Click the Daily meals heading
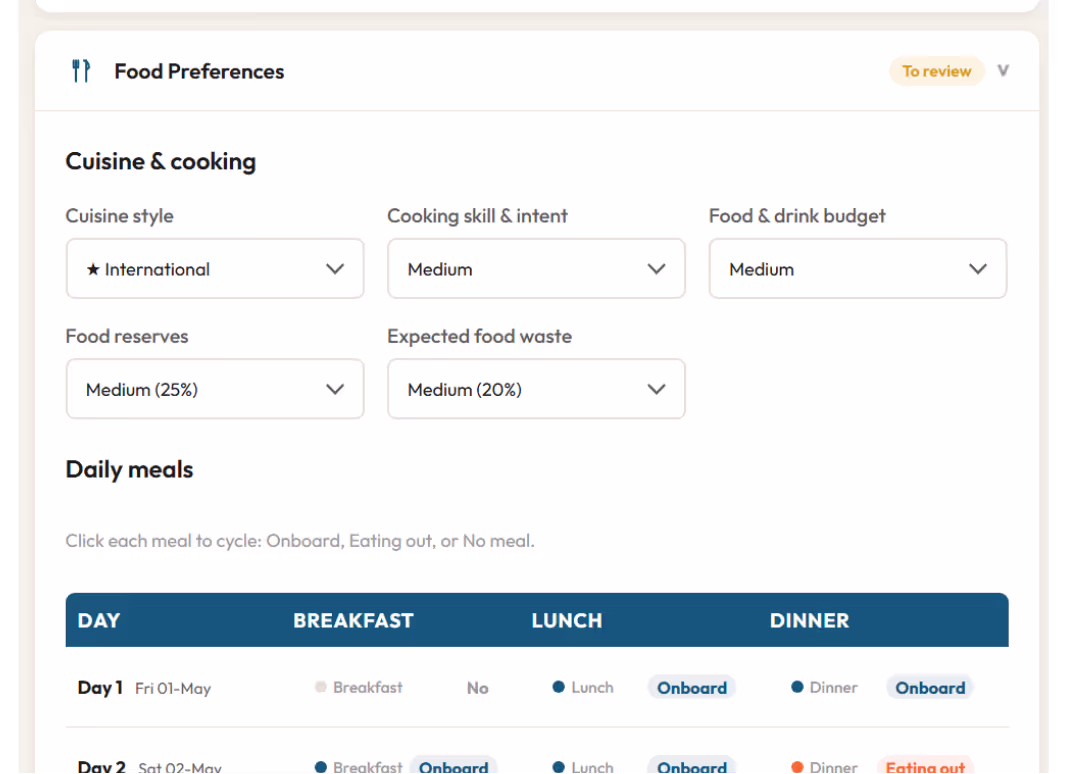 click(130, 470)
